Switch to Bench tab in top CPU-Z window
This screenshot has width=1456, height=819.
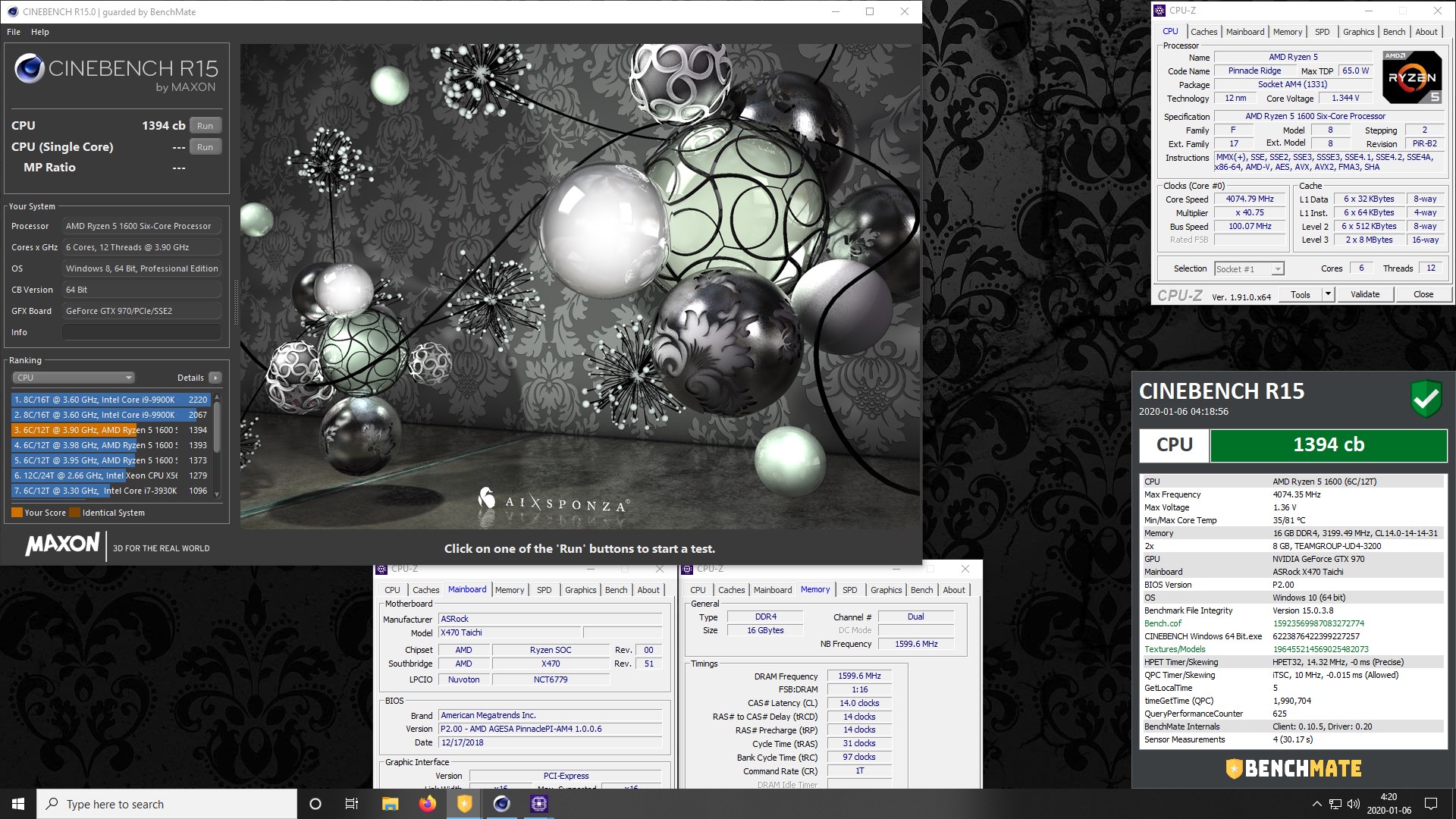(1394, 32)
